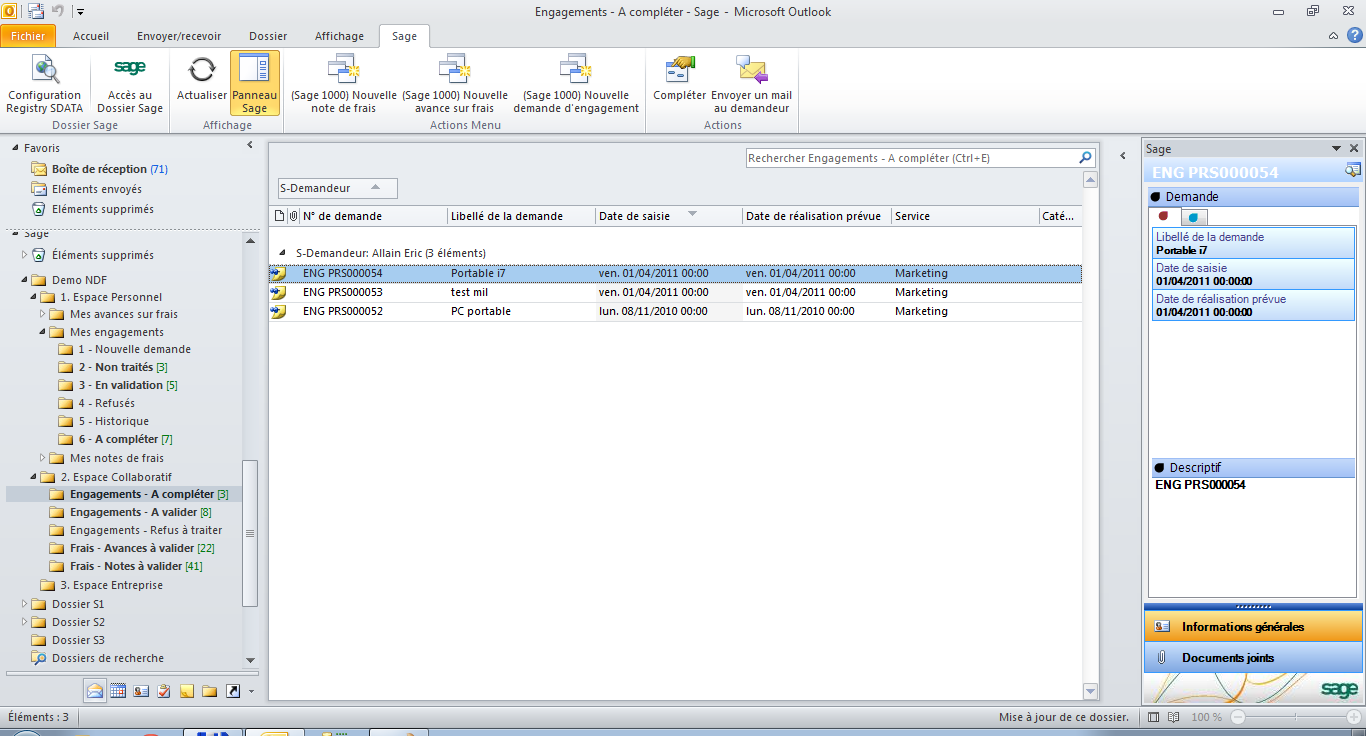Focus the Rechercher Engagements search field
The width and height of the screenshot is (1366, 736).
(x=911, y=158)
